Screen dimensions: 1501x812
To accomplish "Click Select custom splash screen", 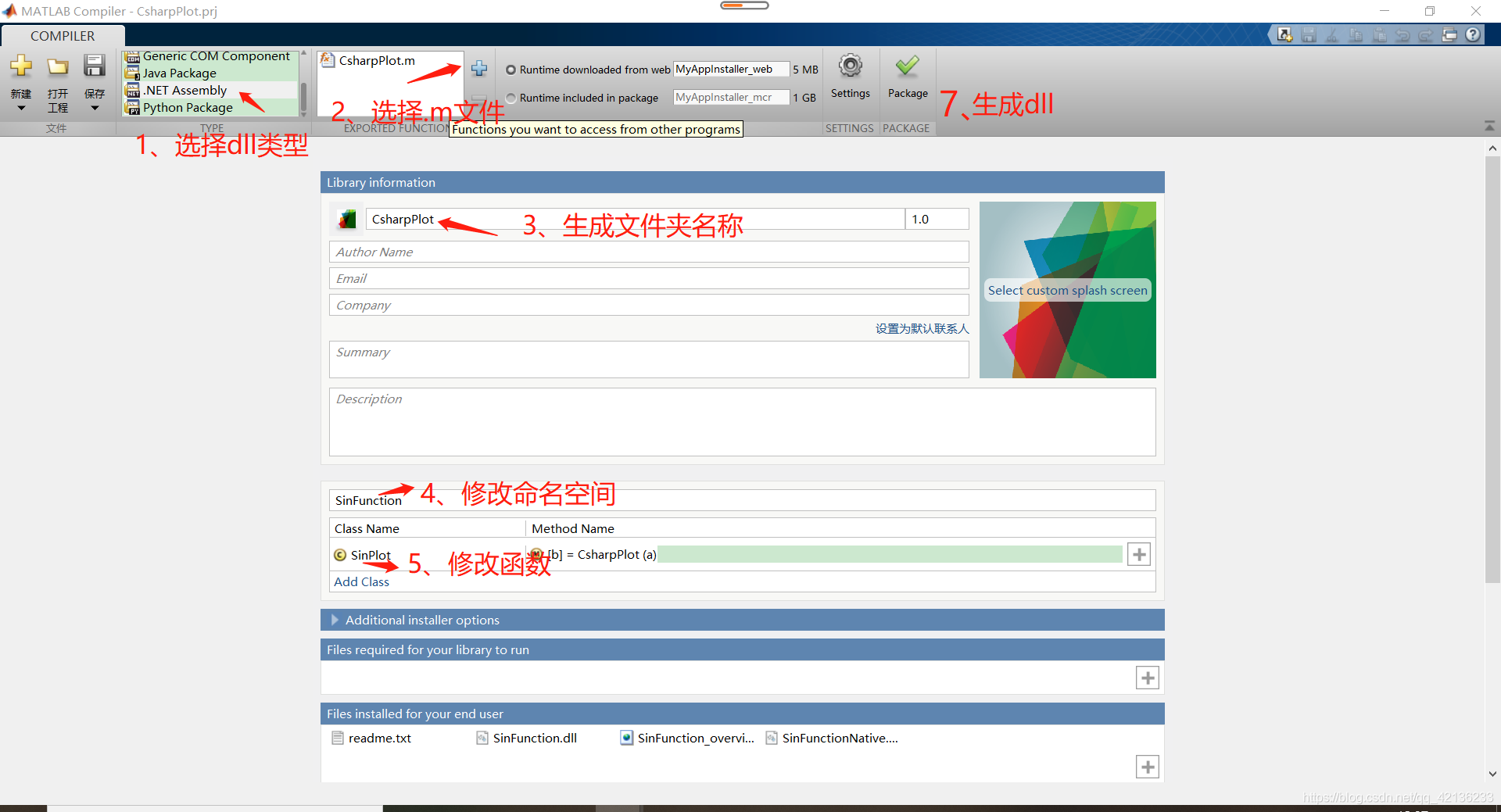I will (1067, 290).
